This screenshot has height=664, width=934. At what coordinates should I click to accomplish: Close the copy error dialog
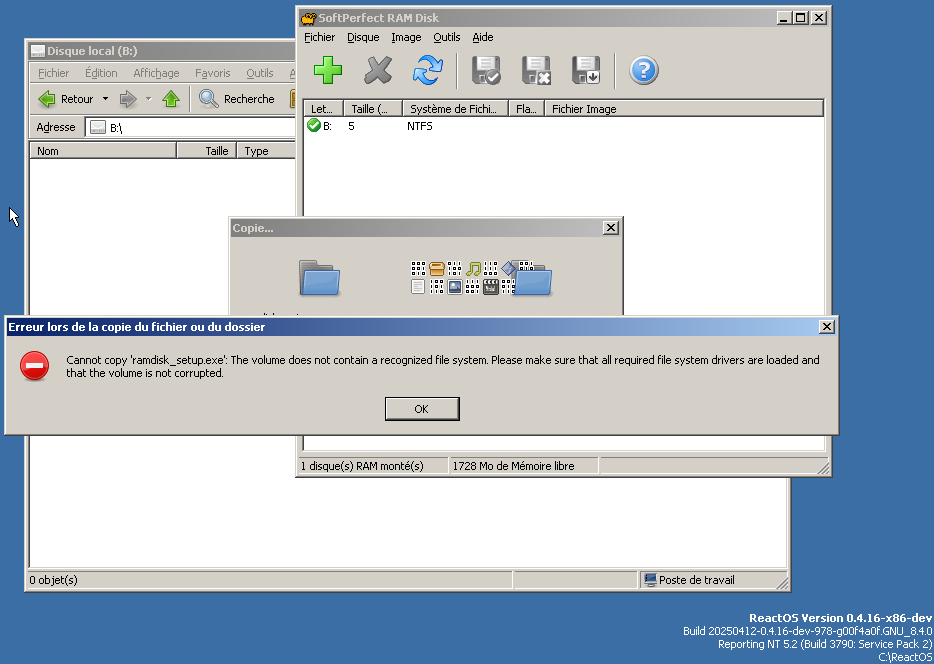(x=826, y=326)
